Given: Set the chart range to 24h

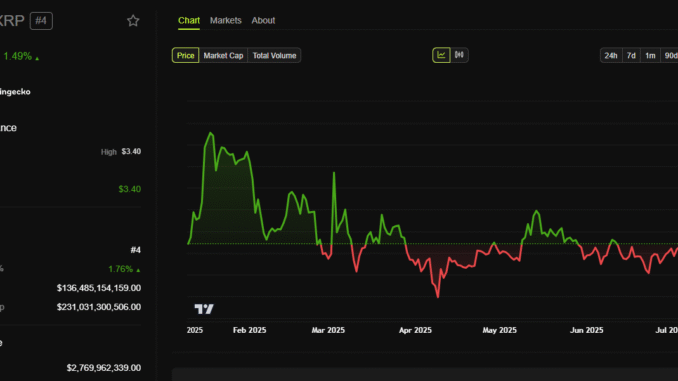Looking at the screenshot, I should tap(611, 55).
